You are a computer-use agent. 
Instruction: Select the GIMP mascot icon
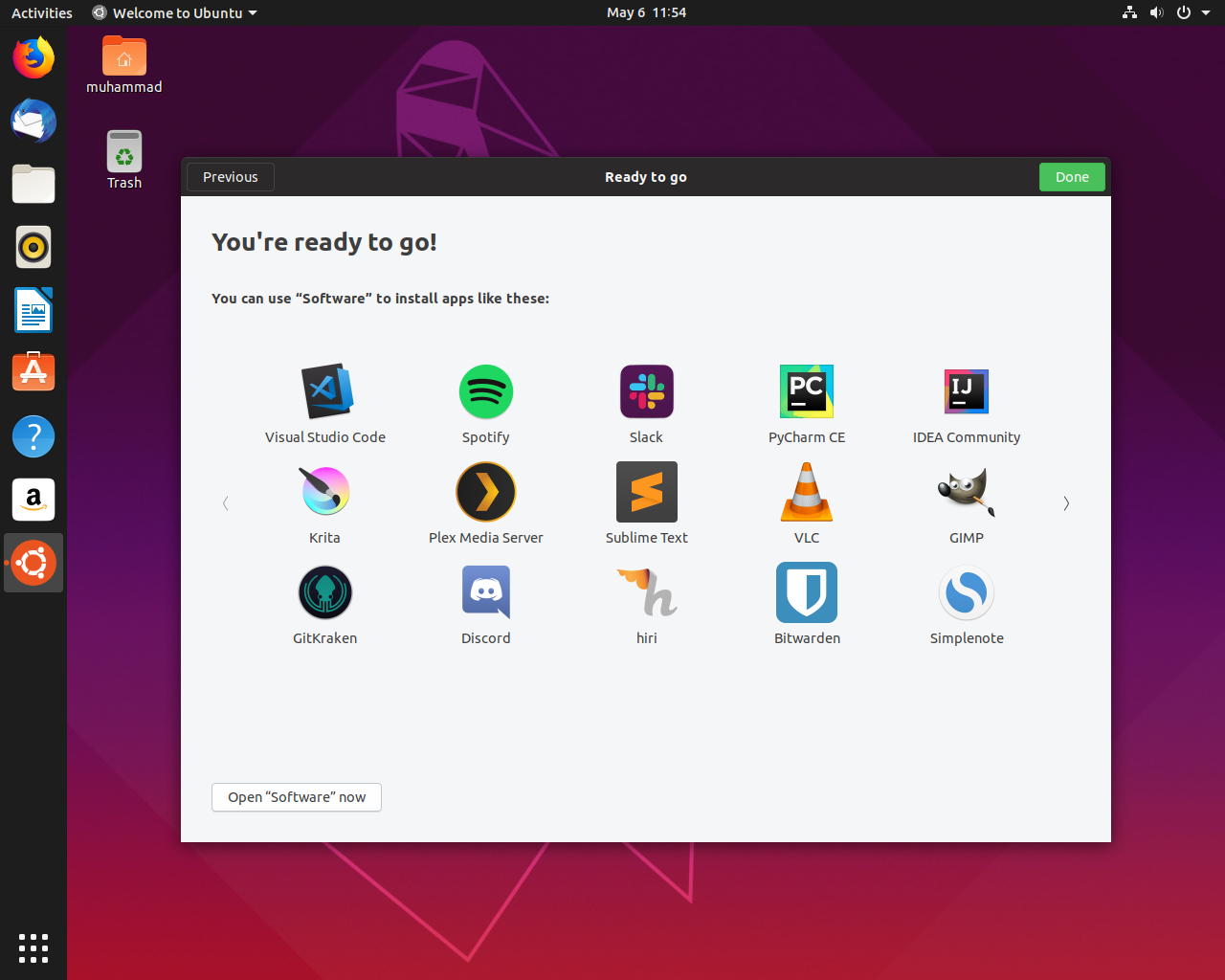pyautogui.click(x=967, y=492)
